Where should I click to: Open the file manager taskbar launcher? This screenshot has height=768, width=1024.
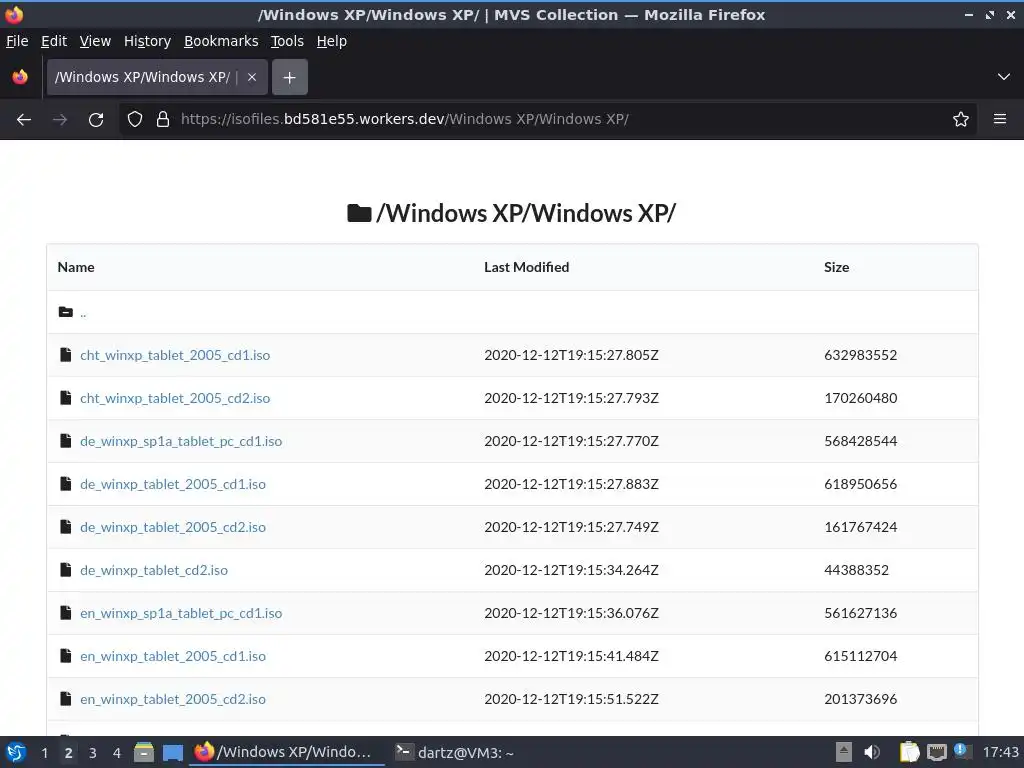point(144,752)
